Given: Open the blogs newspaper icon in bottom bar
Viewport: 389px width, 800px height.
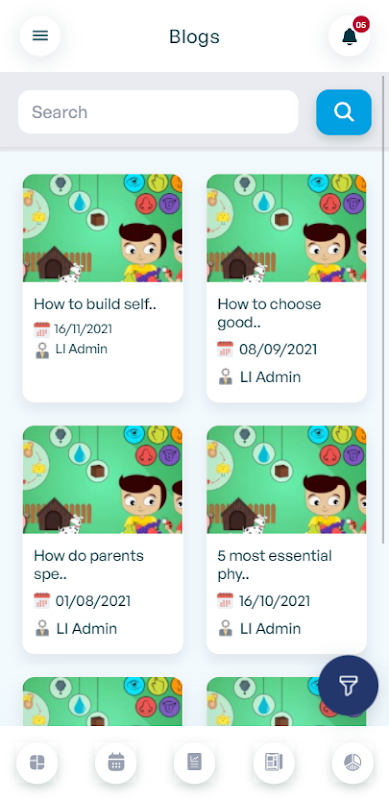Looking at the screenshot, I should click(274, 763).
